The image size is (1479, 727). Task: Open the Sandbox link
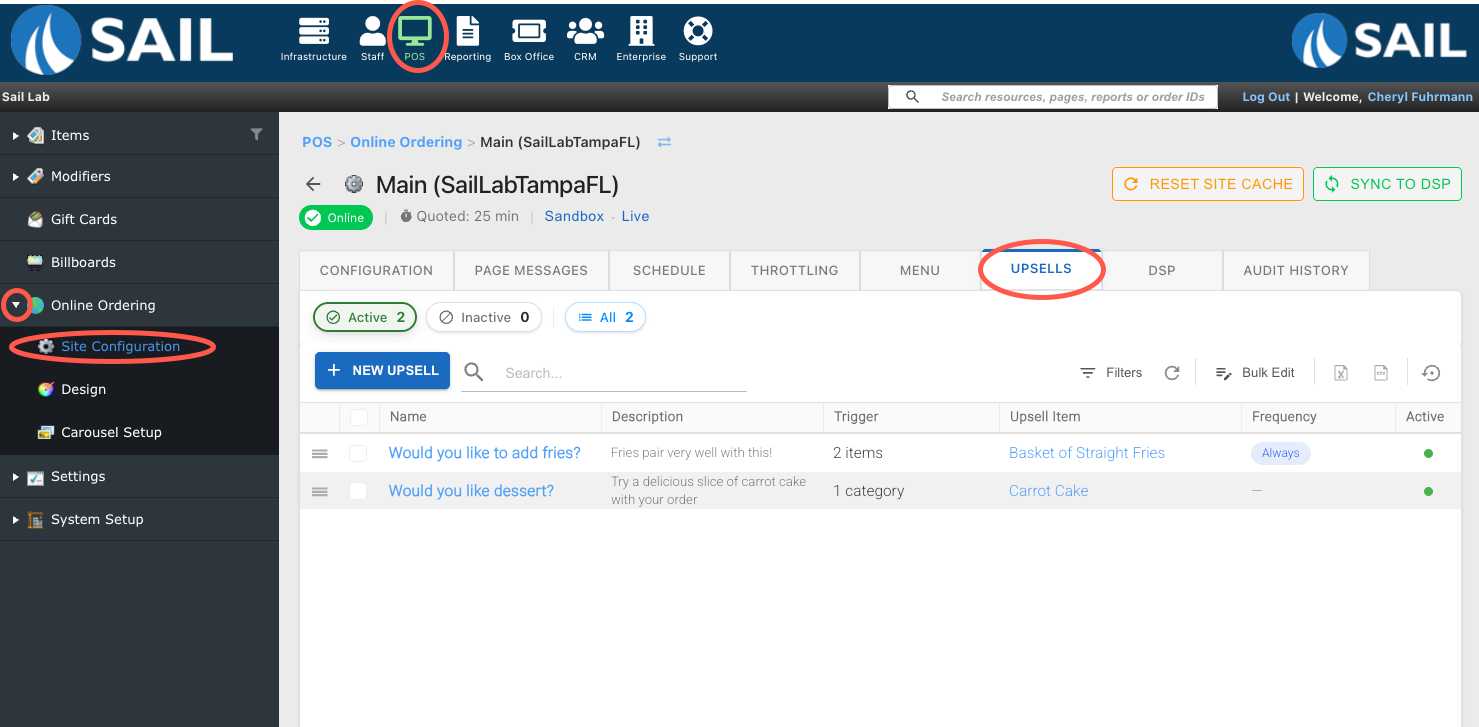574,216
